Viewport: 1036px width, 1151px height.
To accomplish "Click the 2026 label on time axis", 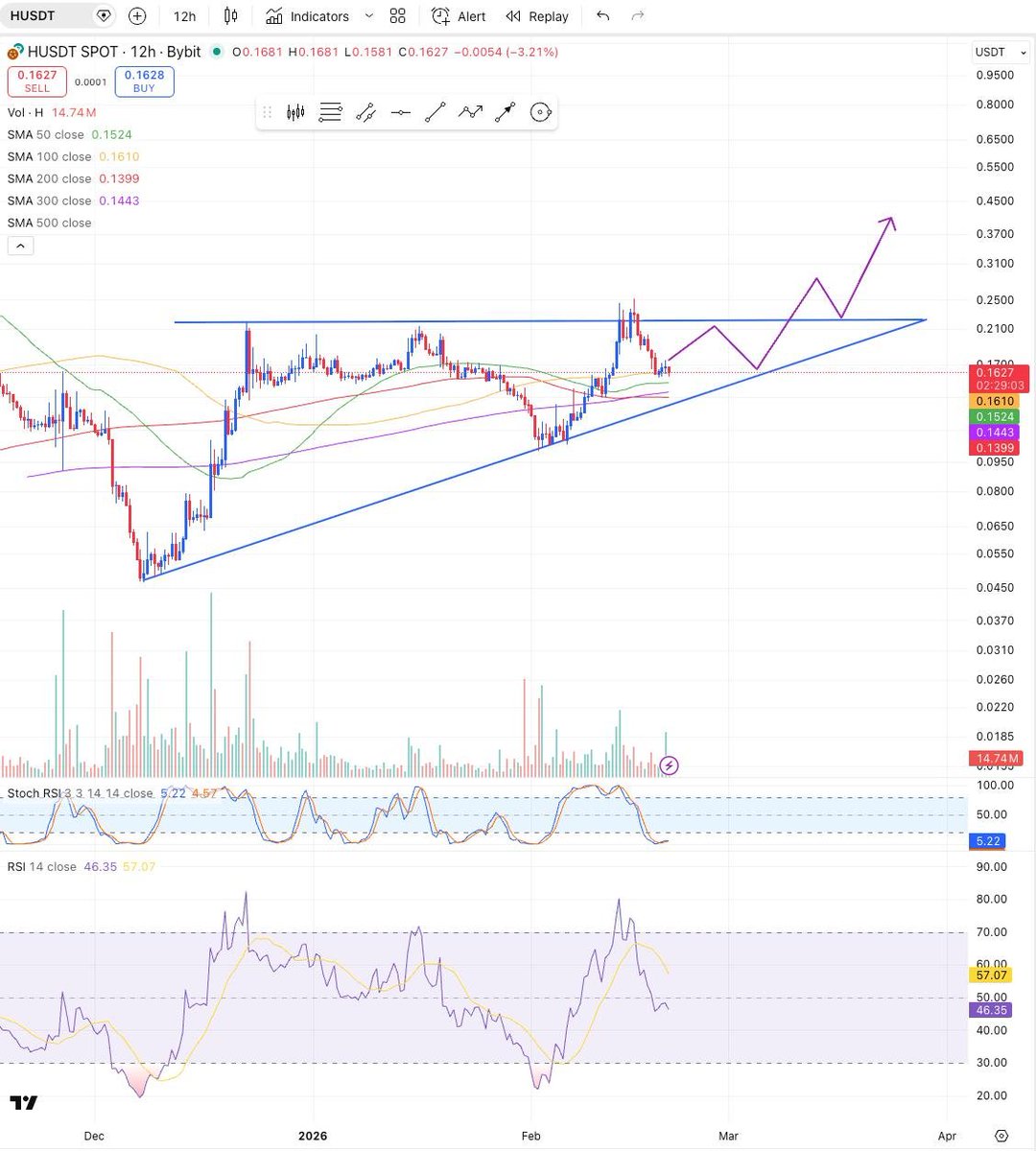I will [x=313, y=1136].
